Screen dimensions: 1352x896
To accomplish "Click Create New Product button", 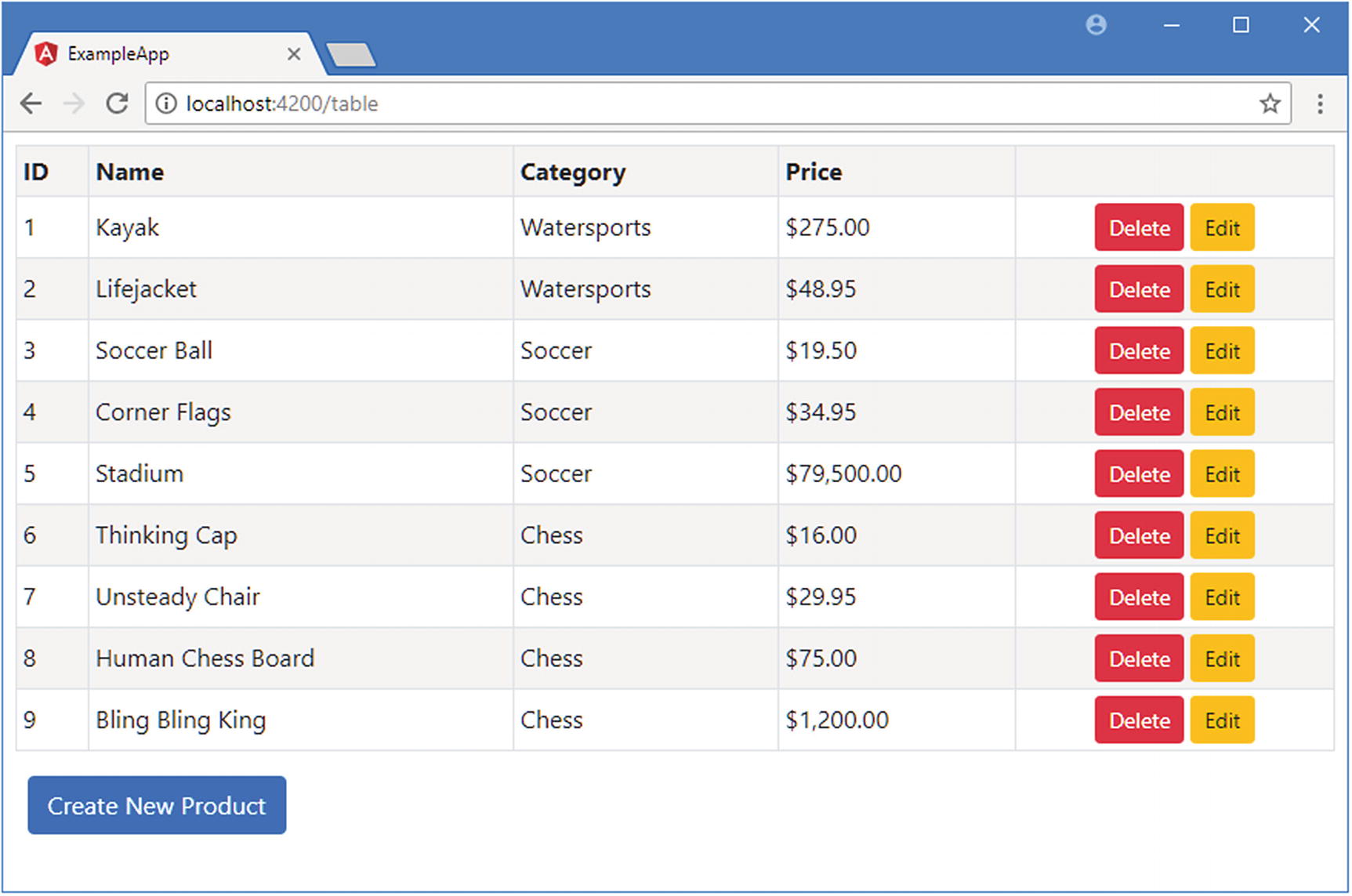I will click(157, 806).
